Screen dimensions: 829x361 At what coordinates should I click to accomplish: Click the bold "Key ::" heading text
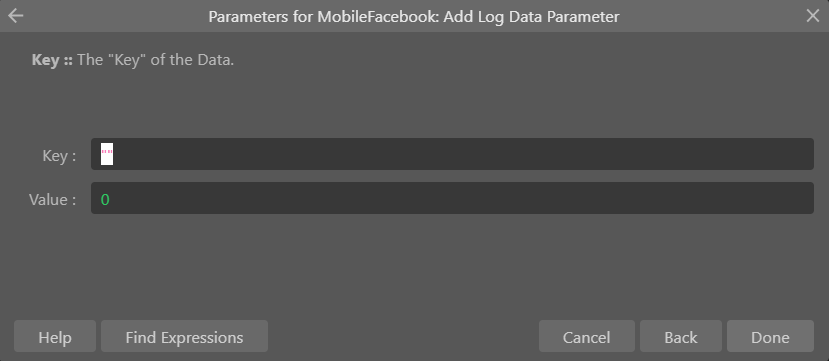click(52, 60)
